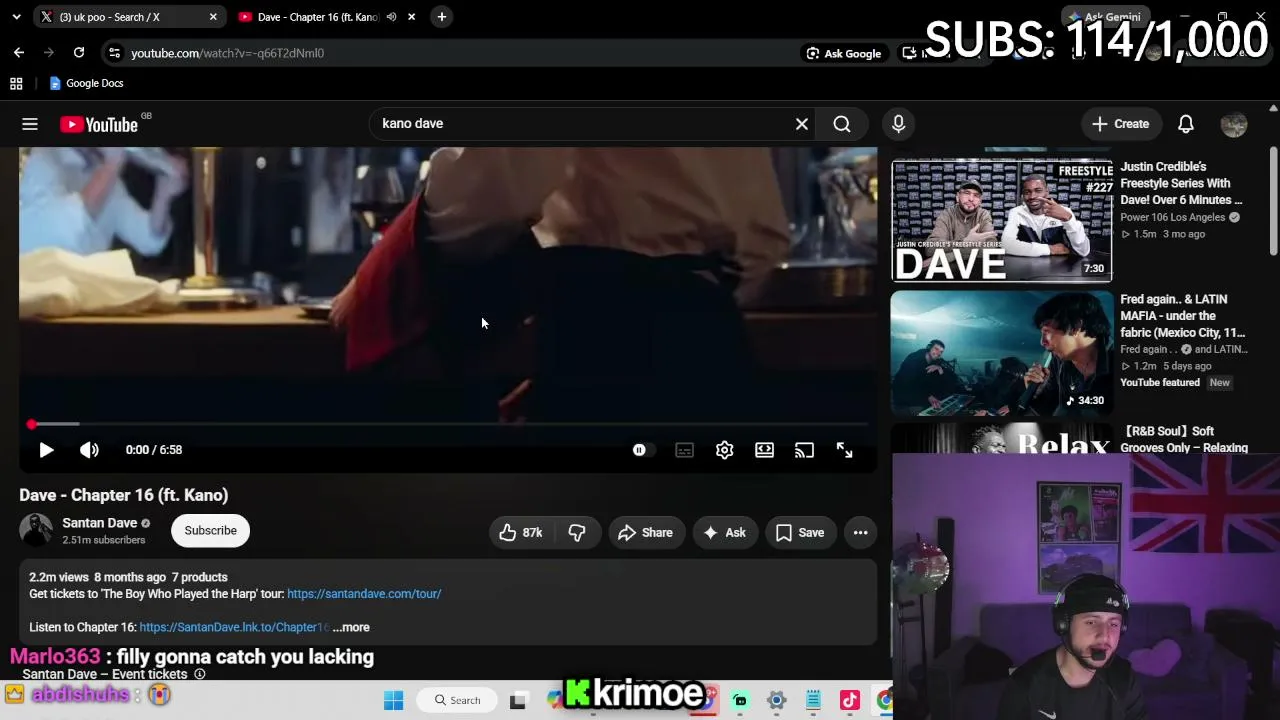
Task: Reload the YouTube page
Action: 79,53
